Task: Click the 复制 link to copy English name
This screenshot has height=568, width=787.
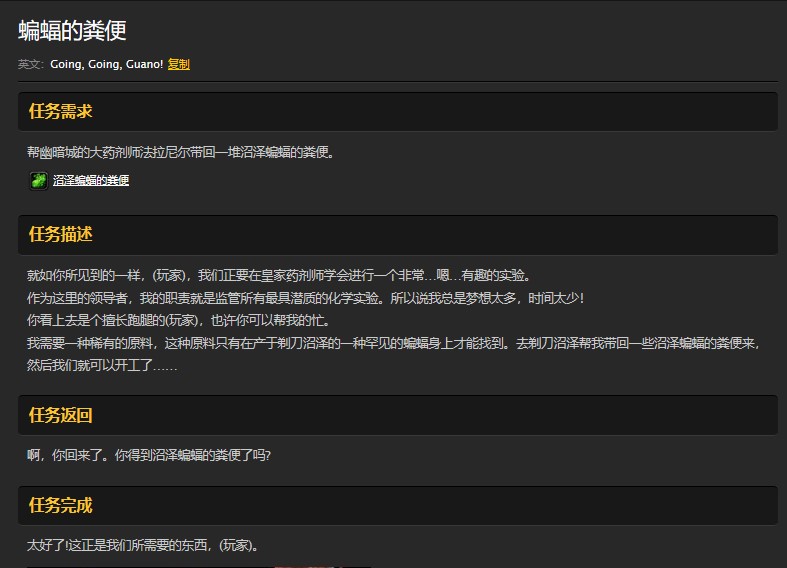Action: tap(179, 64)
